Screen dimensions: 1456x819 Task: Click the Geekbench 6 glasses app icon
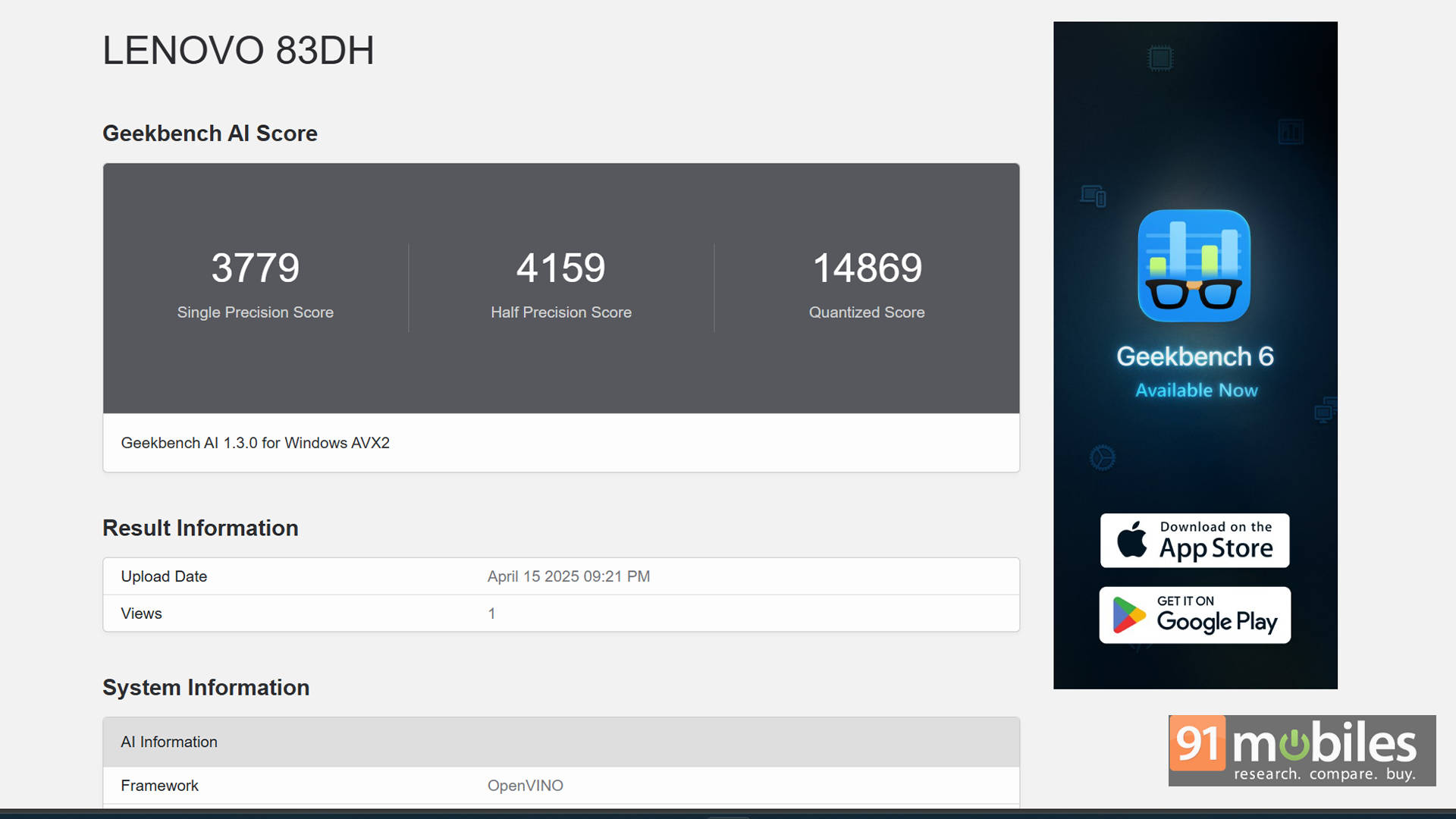tap(1194, 266)
